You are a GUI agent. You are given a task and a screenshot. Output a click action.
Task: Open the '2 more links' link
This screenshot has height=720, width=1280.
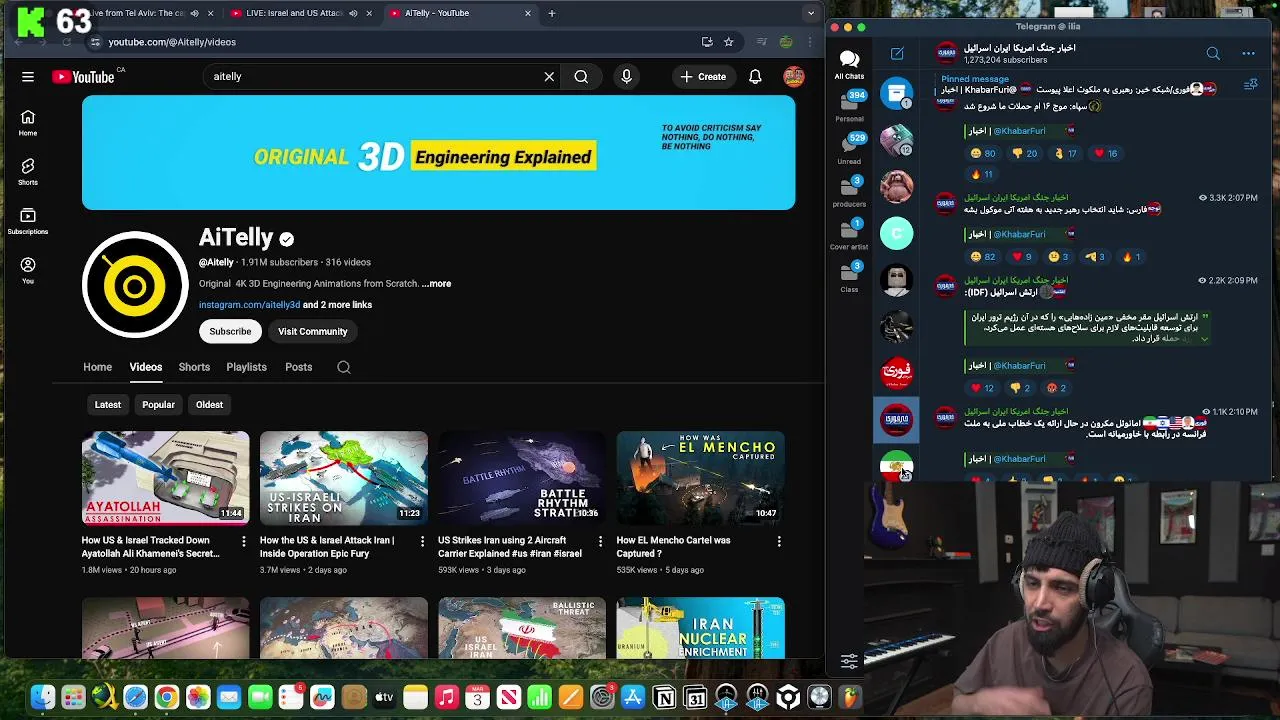(337, 305)
